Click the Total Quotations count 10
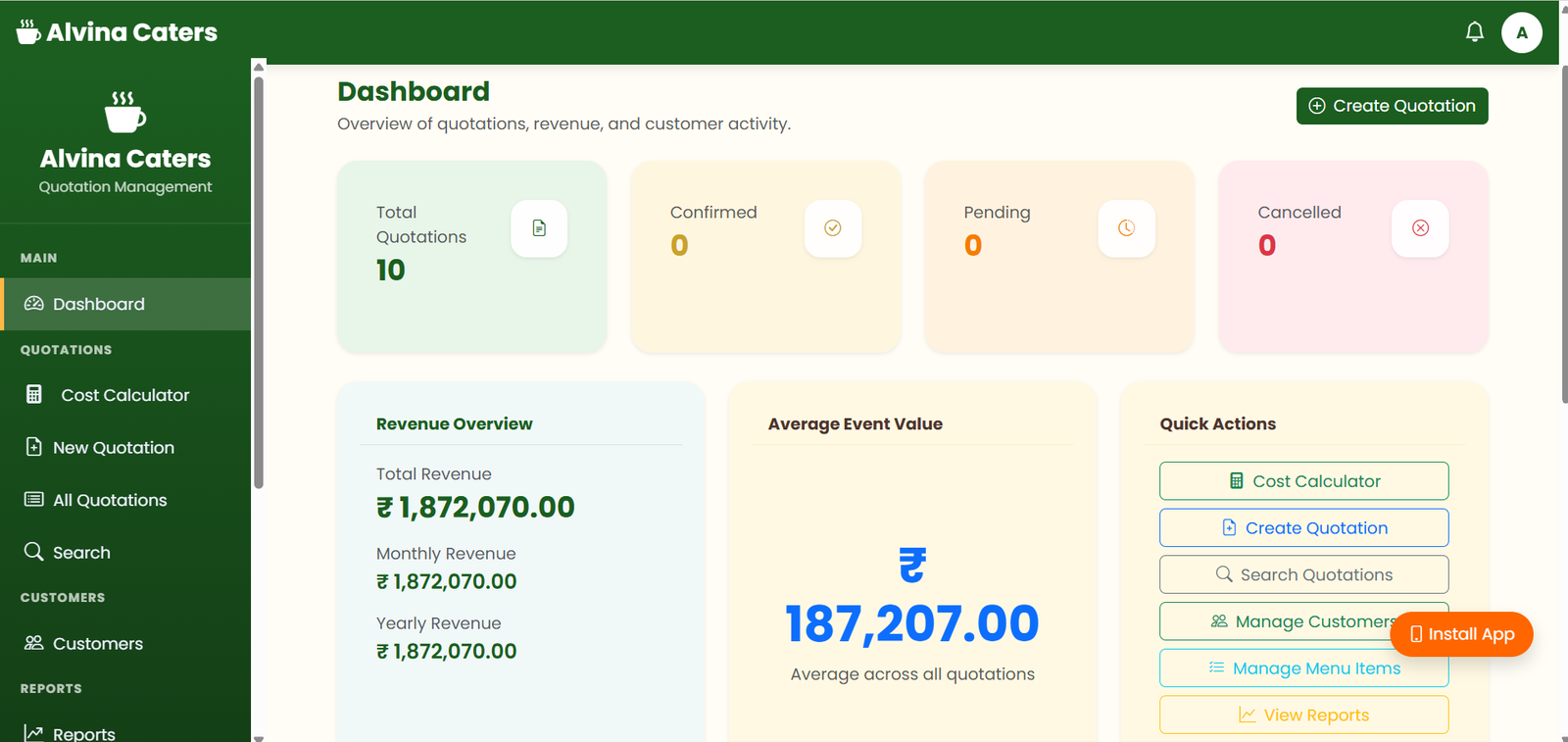 390,271
